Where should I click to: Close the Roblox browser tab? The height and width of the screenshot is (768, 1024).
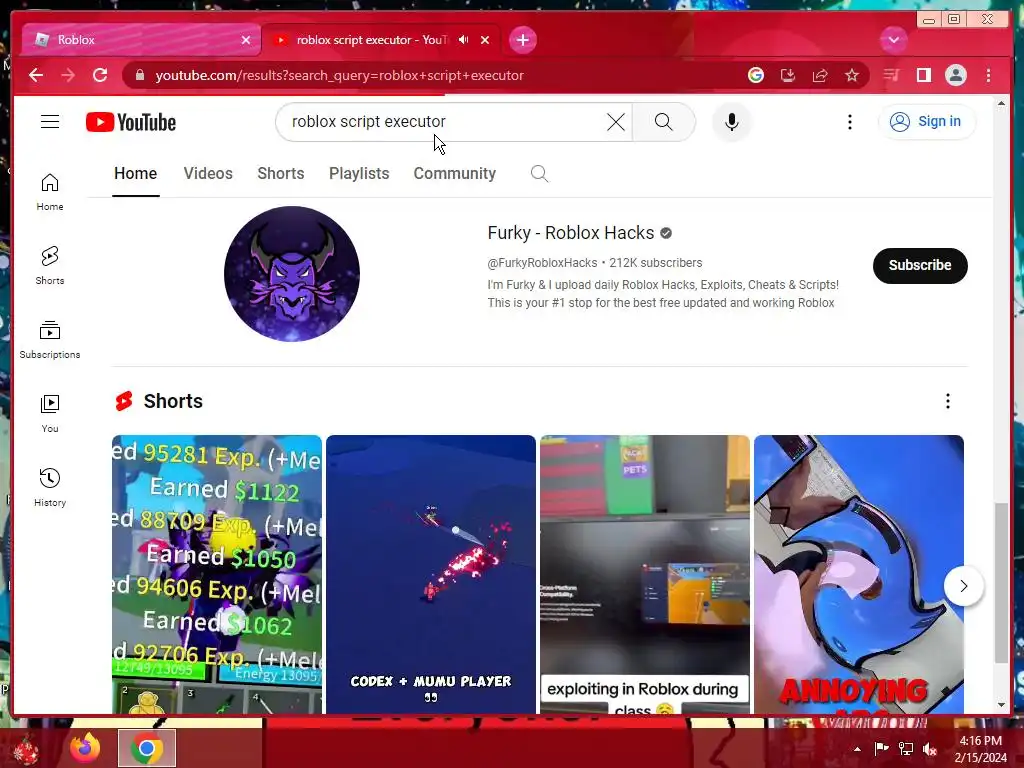246,40
